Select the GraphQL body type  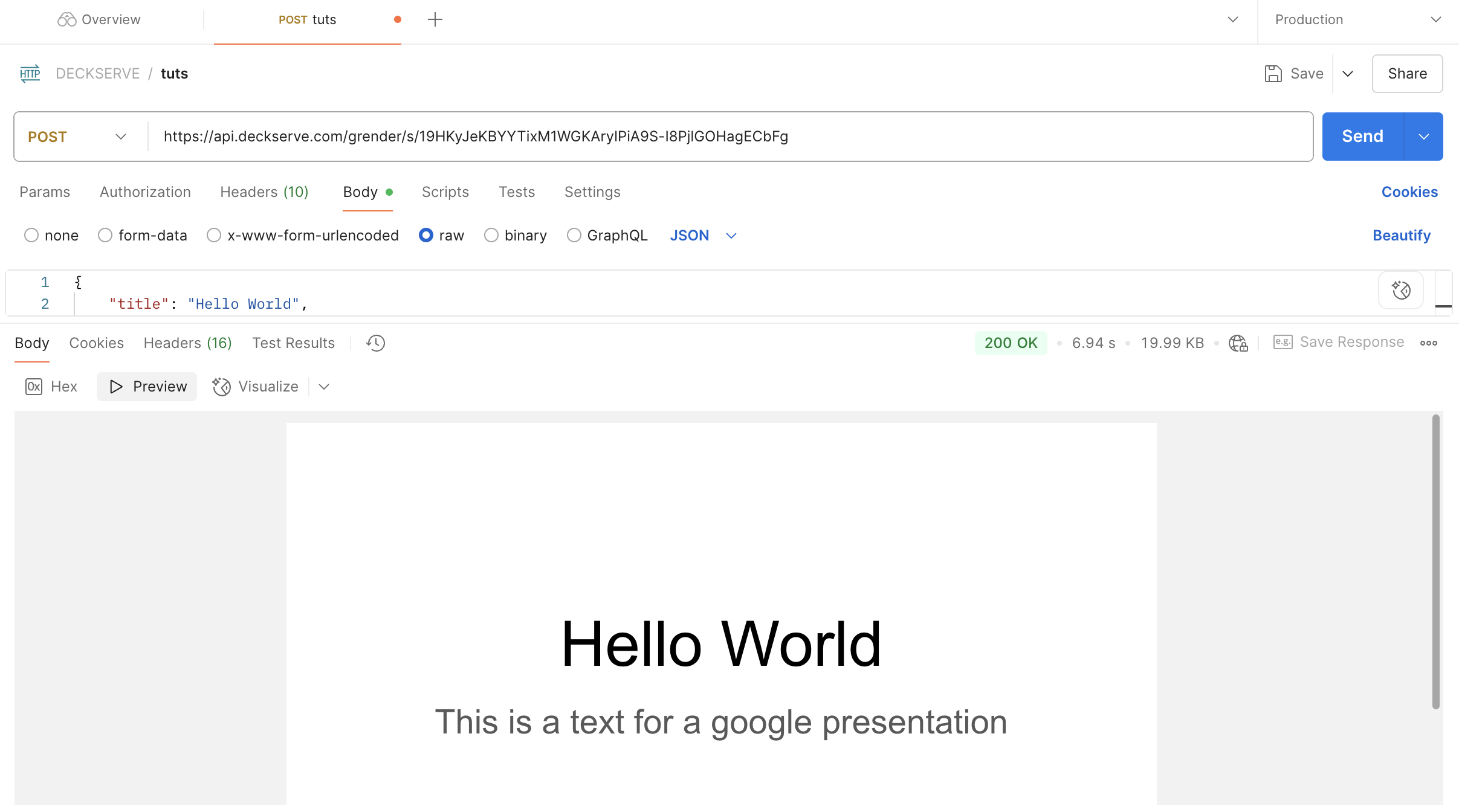(607, 236)
